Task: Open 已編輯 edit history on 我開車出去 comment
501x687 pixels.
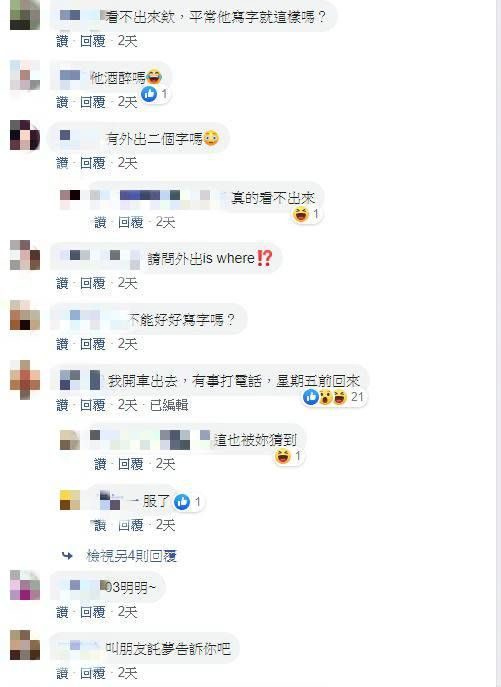Action: coord(169,405)
